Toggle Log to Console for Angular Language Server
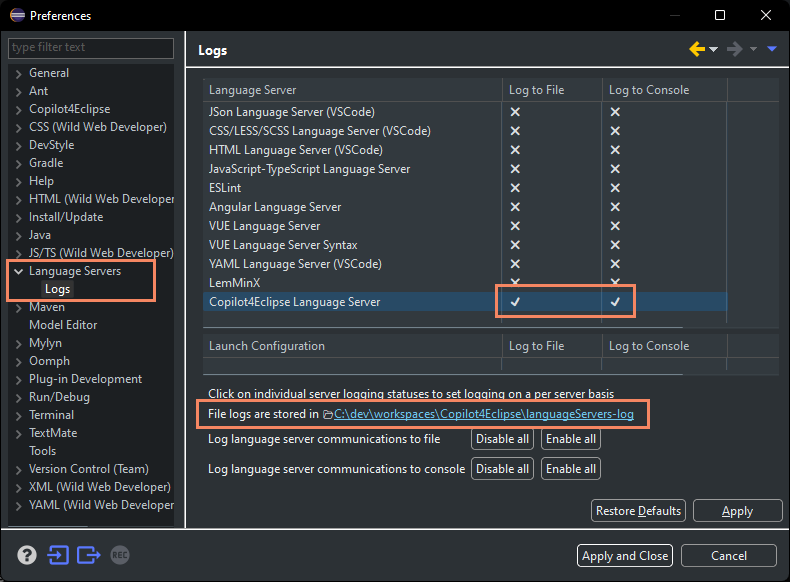 [615, 207]
